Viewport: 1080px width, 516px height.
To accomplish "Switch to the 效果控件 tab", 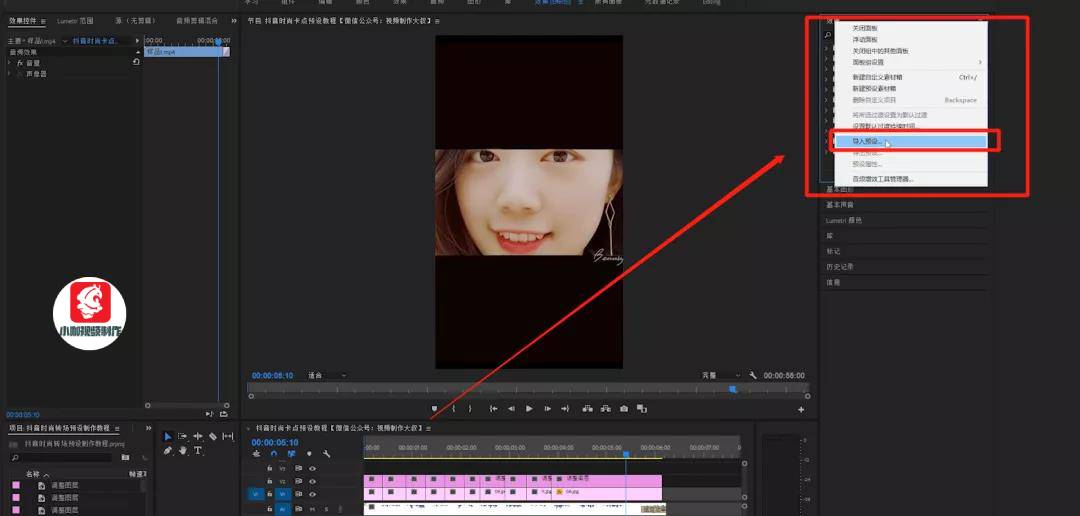I will 23,21.
